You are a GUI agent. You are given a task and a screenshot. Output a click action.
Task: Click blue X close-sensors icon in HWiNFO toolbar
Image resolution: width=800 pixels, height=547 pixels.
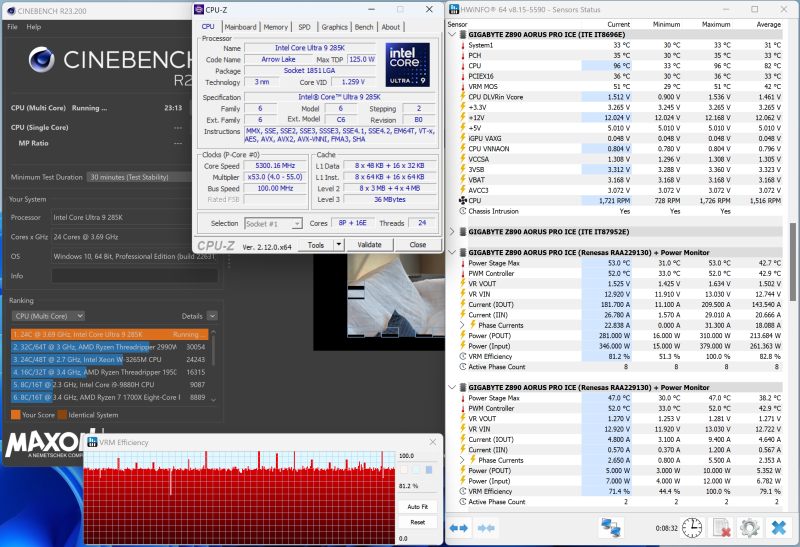pos(779,528)
